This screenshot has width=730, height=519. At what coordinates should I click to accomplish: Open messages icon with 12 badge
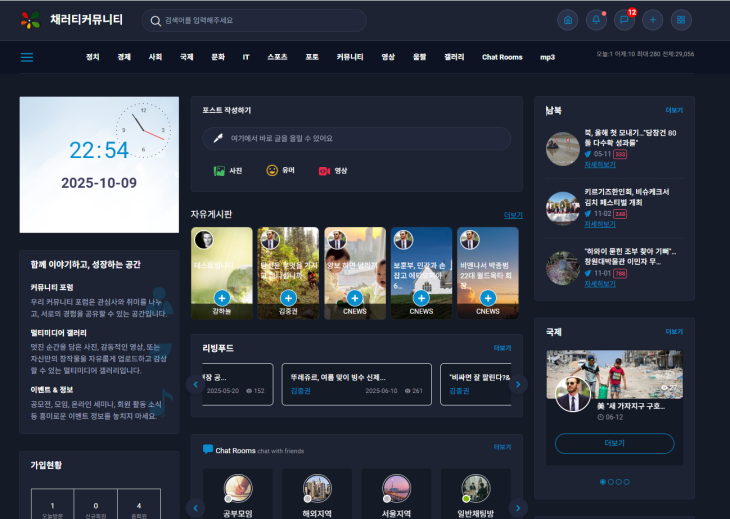point(624,20)
